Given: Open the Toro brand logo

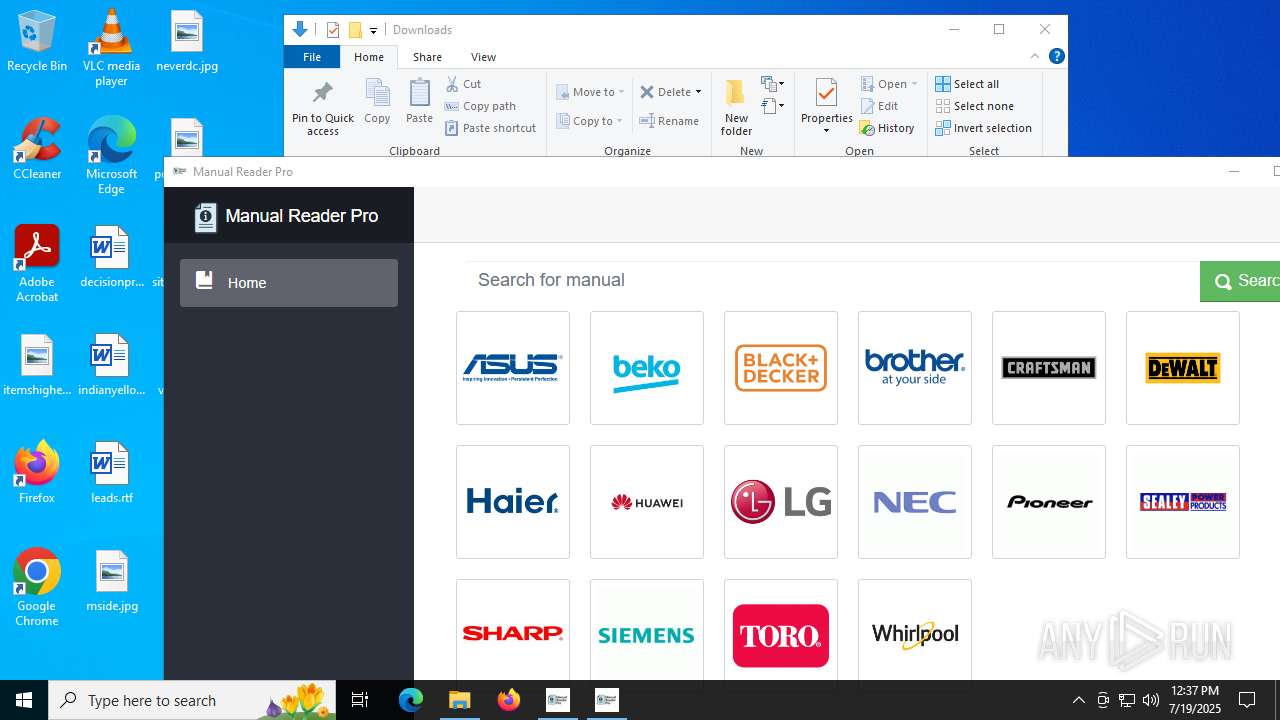Looking at the screenshot, I should (x=781, y=630).
